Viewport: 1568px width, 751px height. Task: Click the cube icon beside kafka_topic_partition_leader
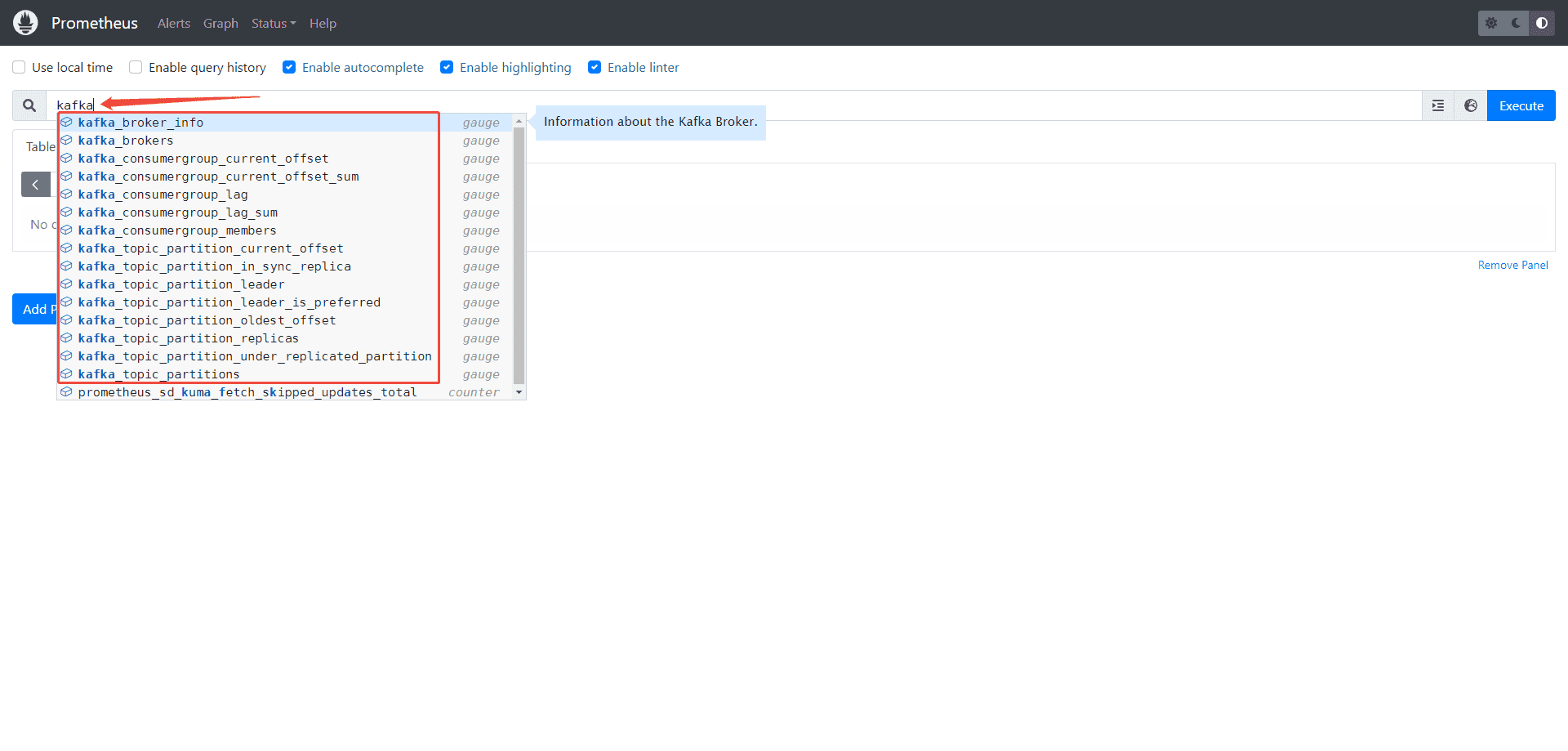67,284
